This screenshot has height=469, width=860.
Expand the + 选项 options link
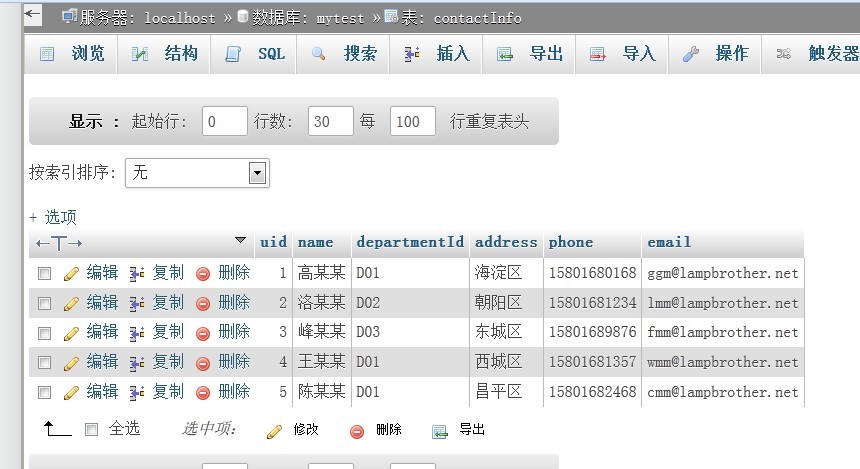(x=53, y=217)
